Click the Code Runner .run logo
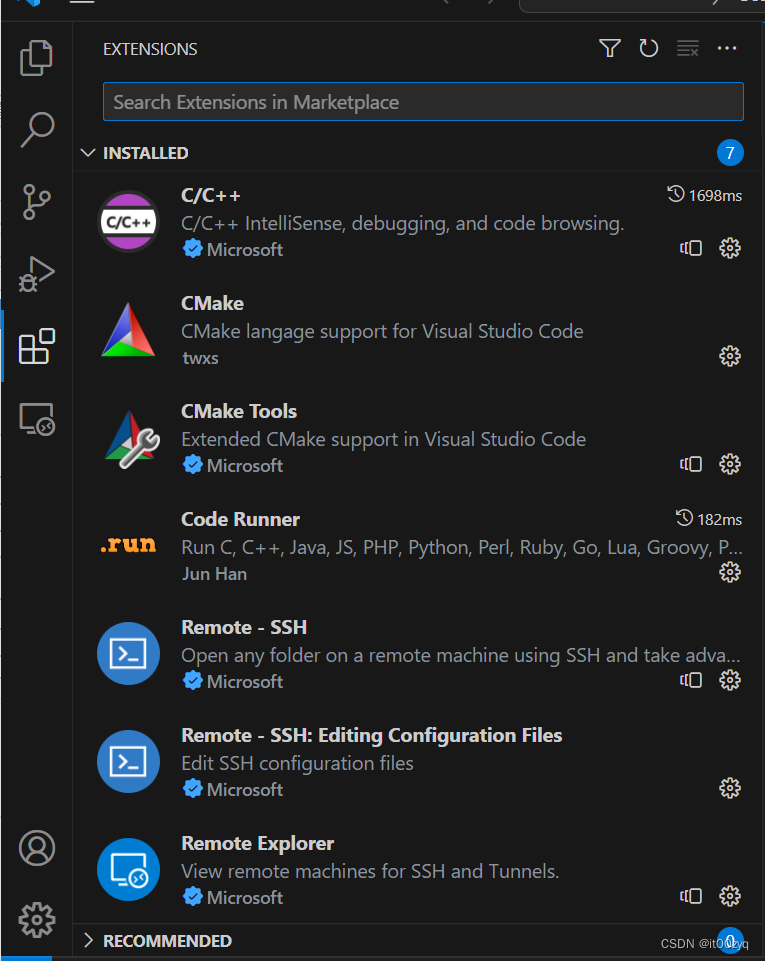The image size is (765, 961). pos(128,544)
